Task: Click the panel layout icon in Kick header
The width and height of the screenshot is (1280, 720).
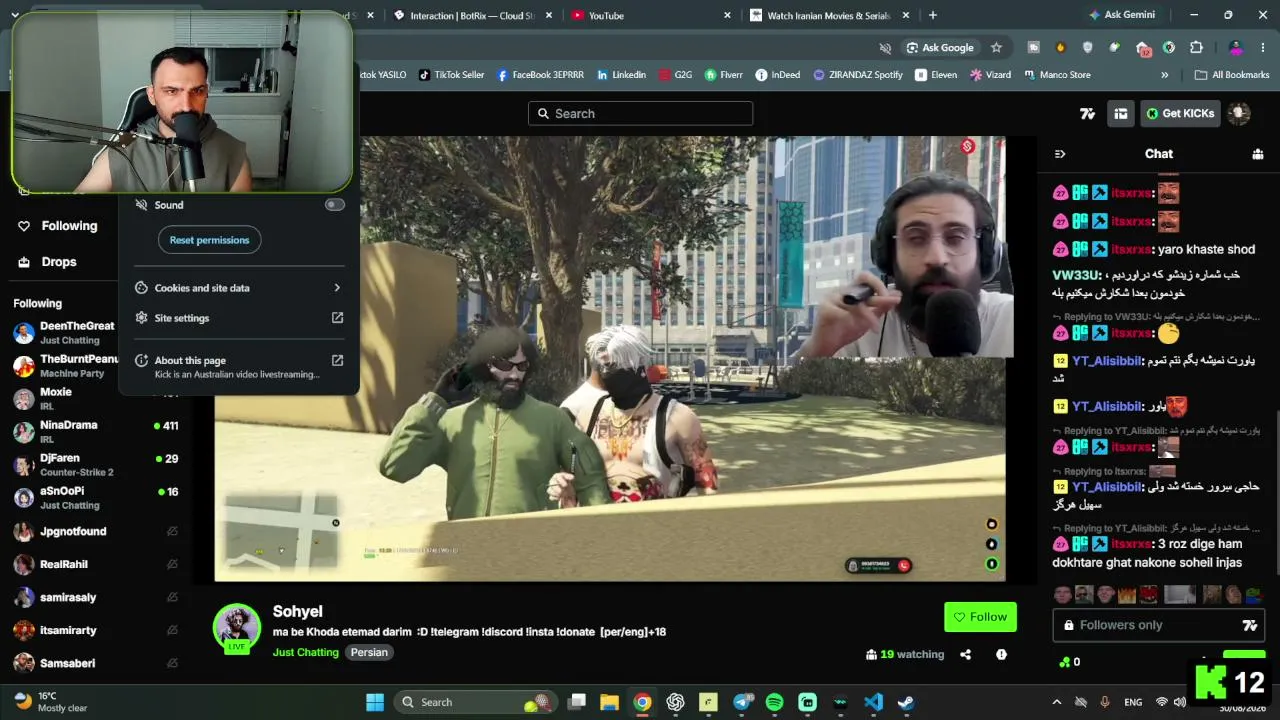Action: pyautogui.click(x=1121, y=114)
